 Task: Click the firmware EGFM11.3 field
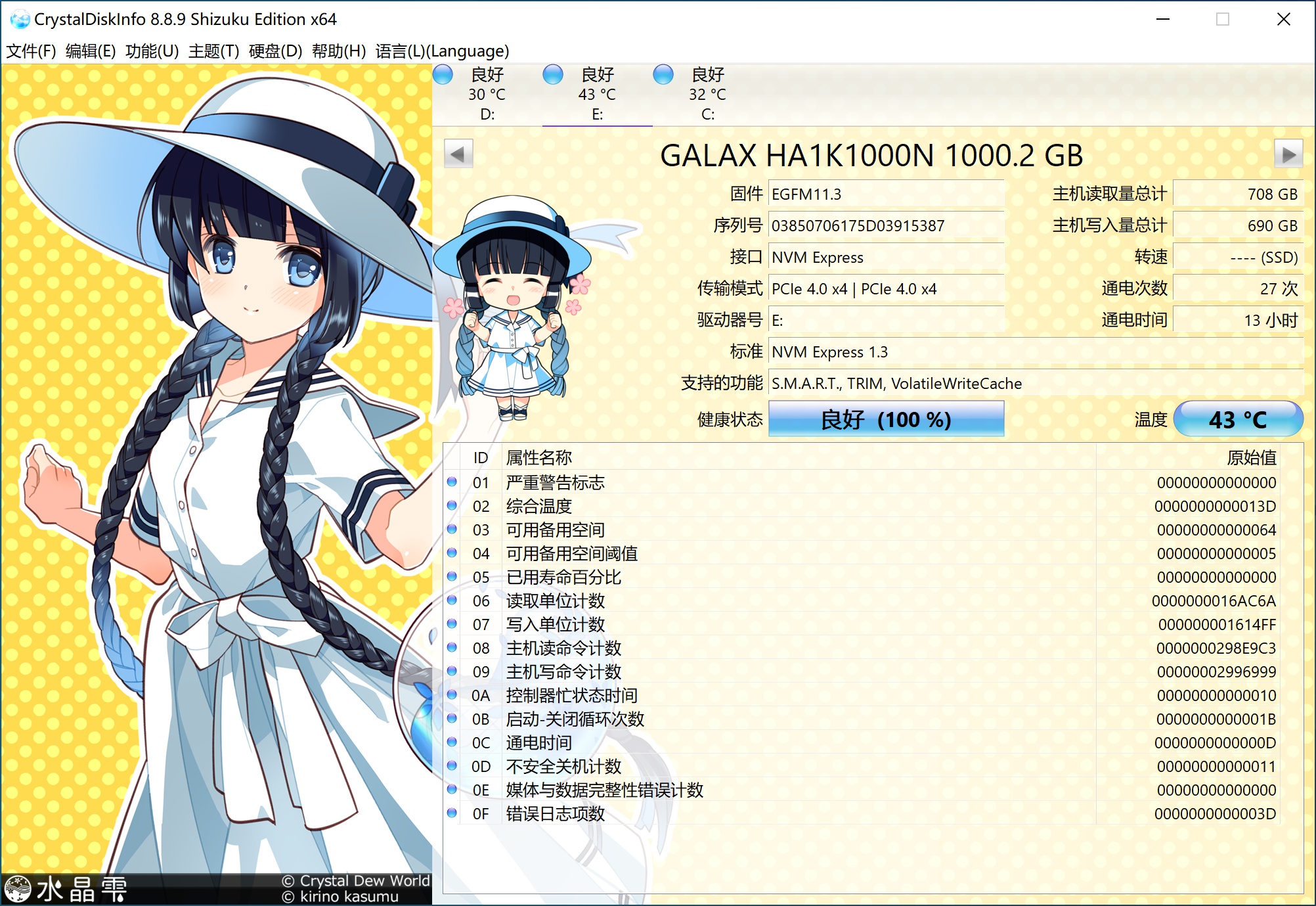[x=886, y=194]
